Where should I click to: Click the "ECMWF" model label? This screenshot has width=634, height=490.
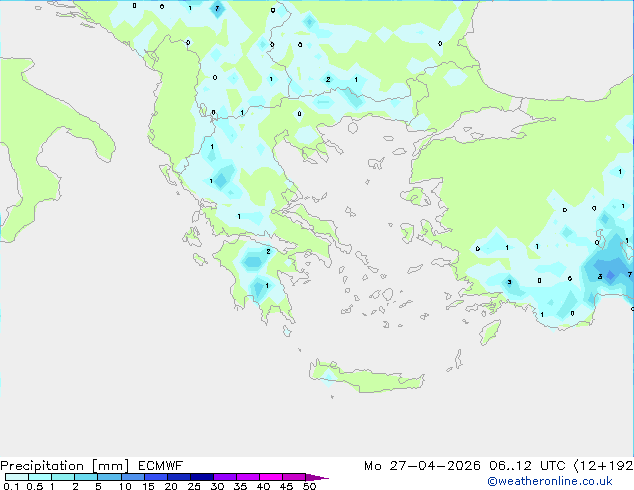[161, 466]
